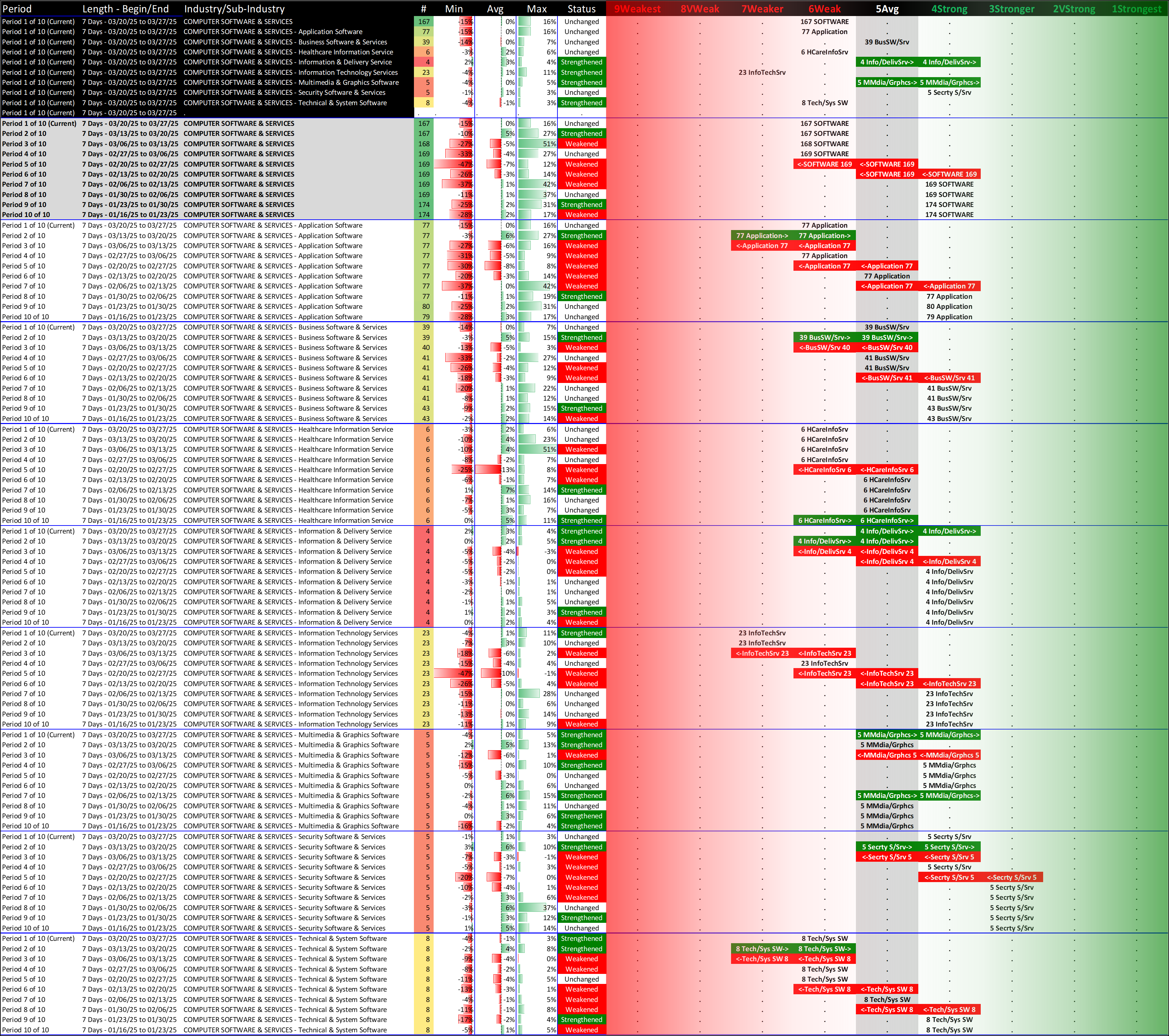Screen dimensions: 1169x1036
Task: Click the green '77 Application->' cell under 7Weaker
Action: (x=762, y=236)
